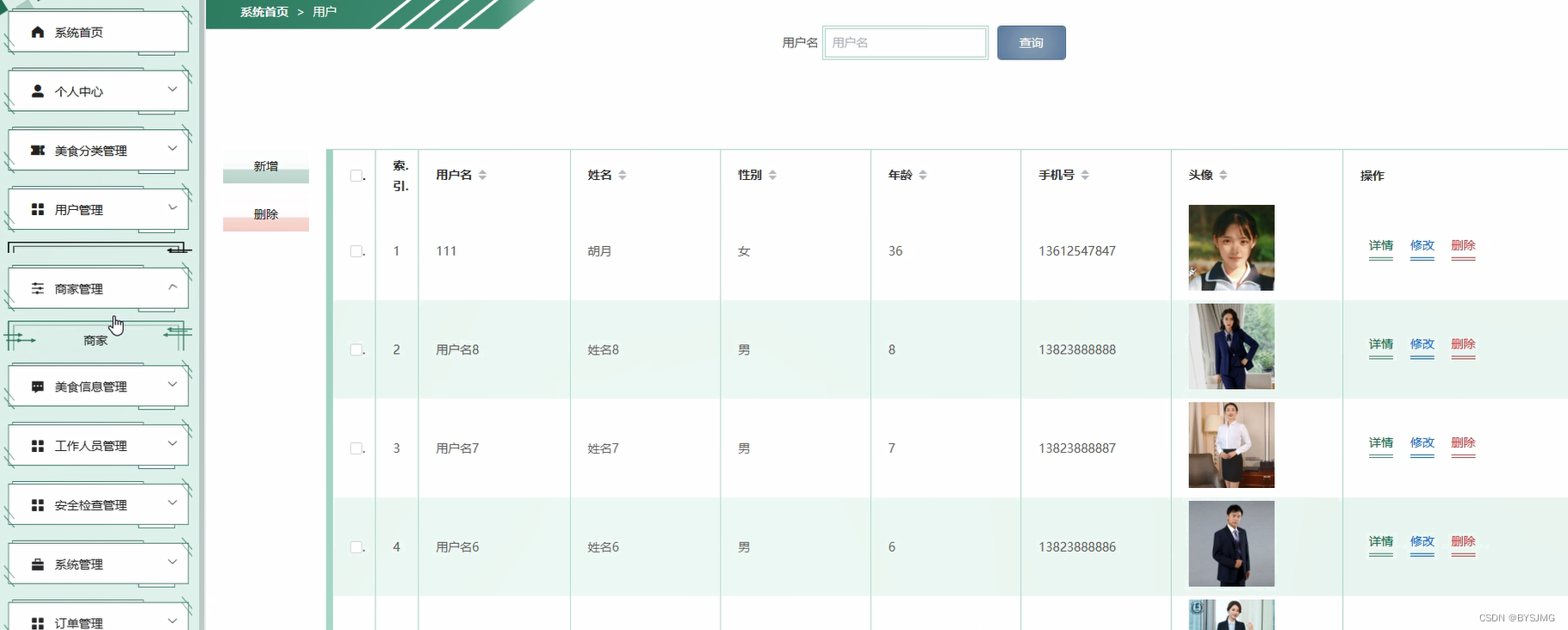Screen dimensions: 1568x630
Task: Sort by 头像 column arrows
Action: click(x=1223, y=175)
